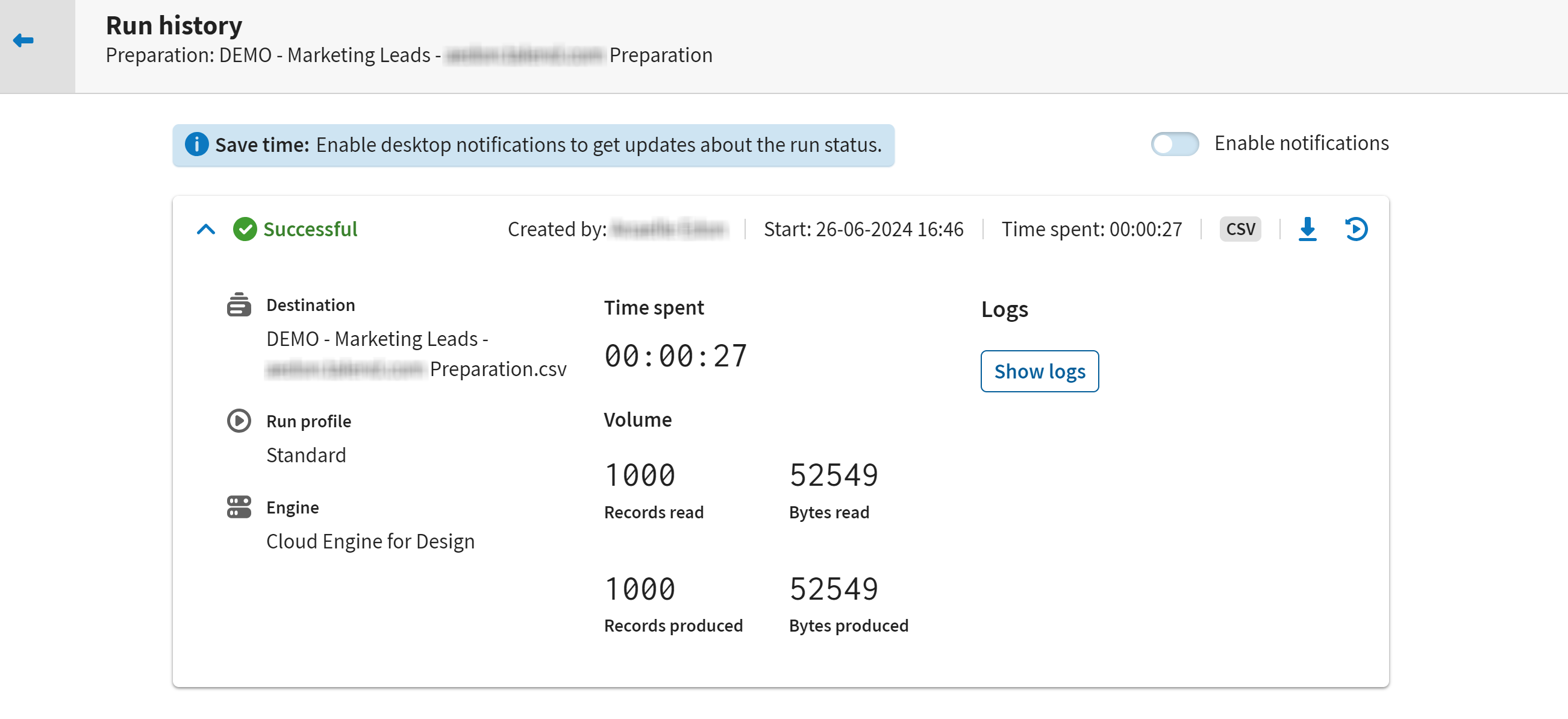The image size is (1568, 719).
Task: Select the Successful status text
Action: [x=310, y=230]
